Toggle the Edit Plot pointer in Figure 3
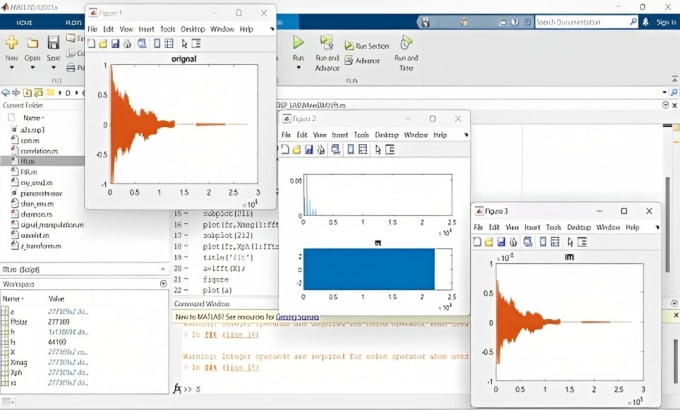 [x=570, y=242]
